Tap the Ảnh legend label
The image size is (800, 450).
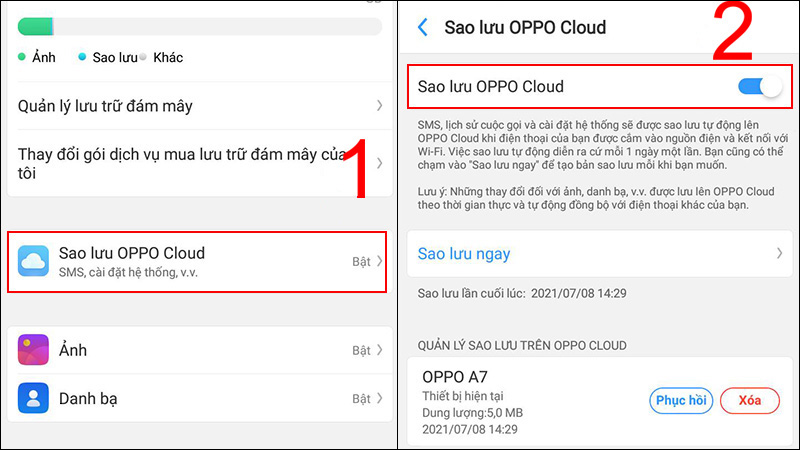(x=43, y=57)
